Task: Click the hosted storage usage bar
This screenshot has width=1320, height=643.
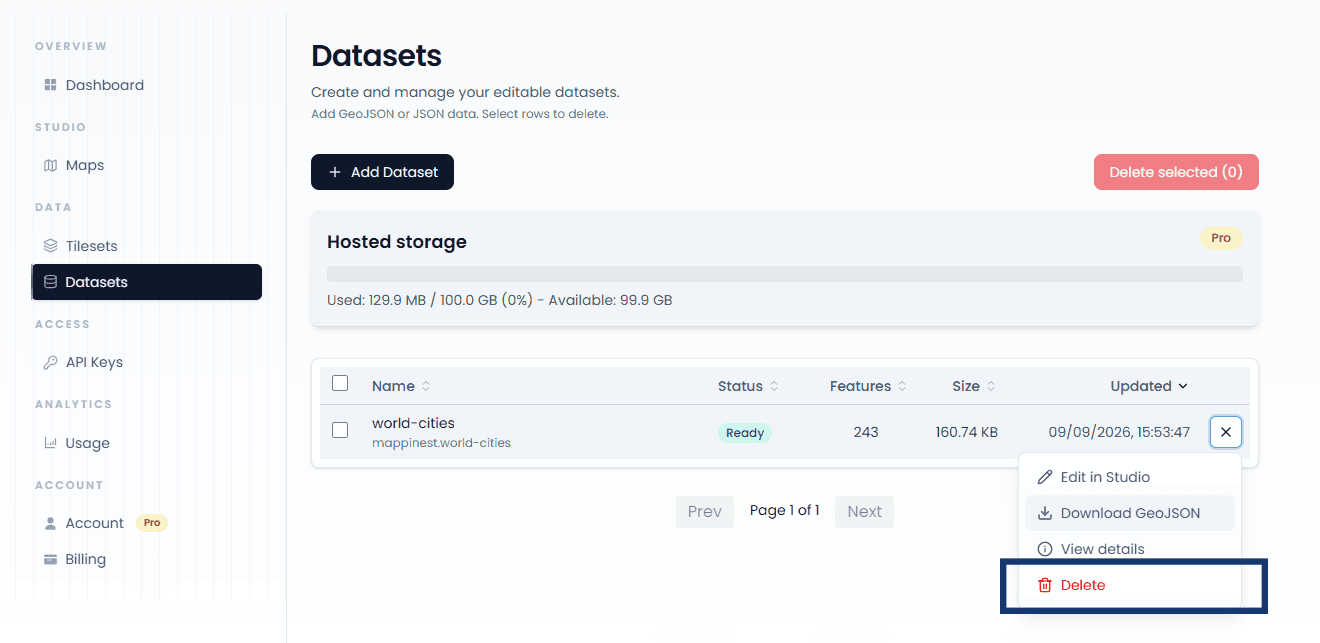Action: 785,274
